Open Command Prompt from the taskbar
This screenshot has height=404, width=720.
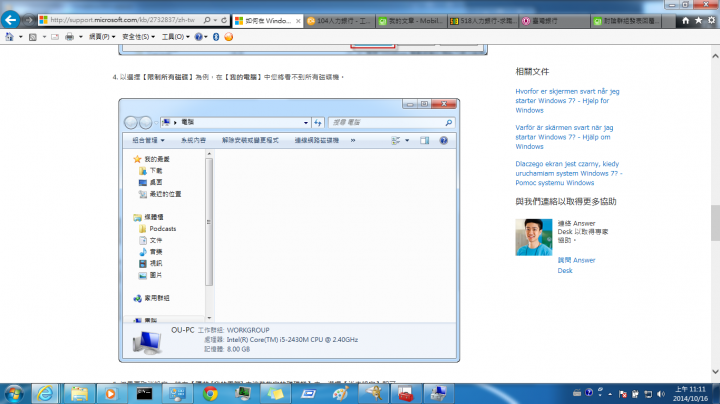point(144,394)
